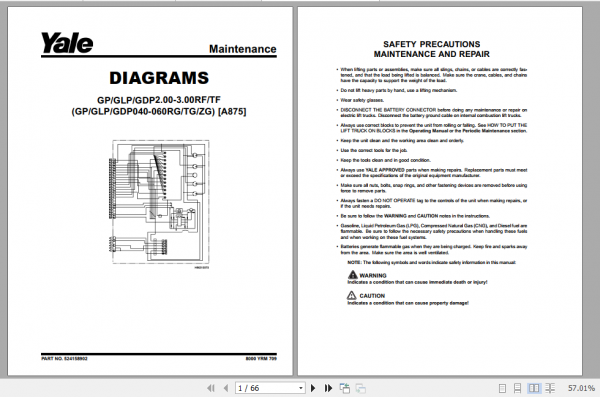Click the GP/GLP/GDP2.00-3.00RF/TF model line

159,100
